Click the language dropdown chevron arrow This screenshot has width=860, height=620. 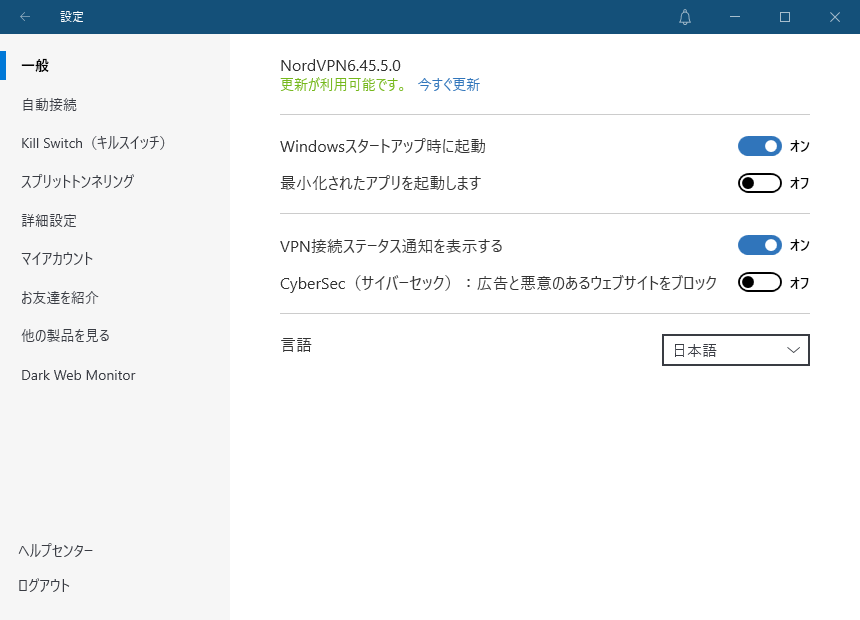tap(793, 350)
